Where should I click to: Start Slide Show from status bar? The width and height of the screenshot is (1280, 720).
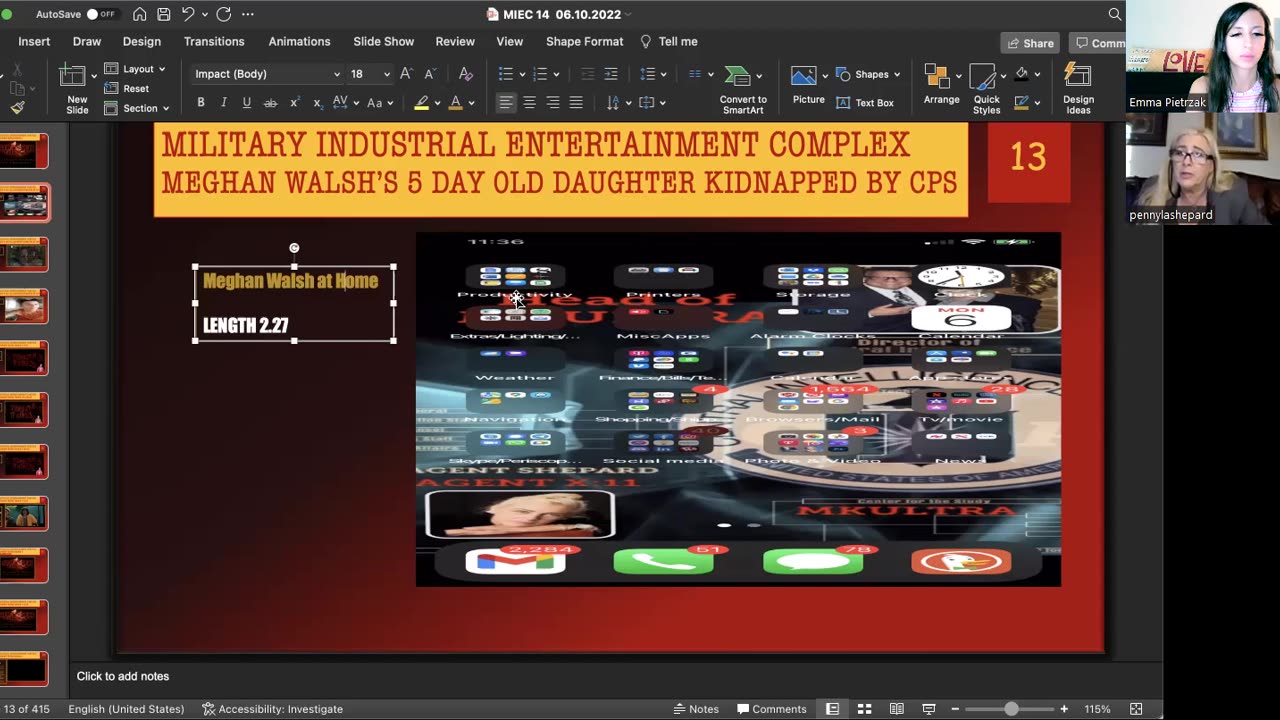click(x=929, y=709)
